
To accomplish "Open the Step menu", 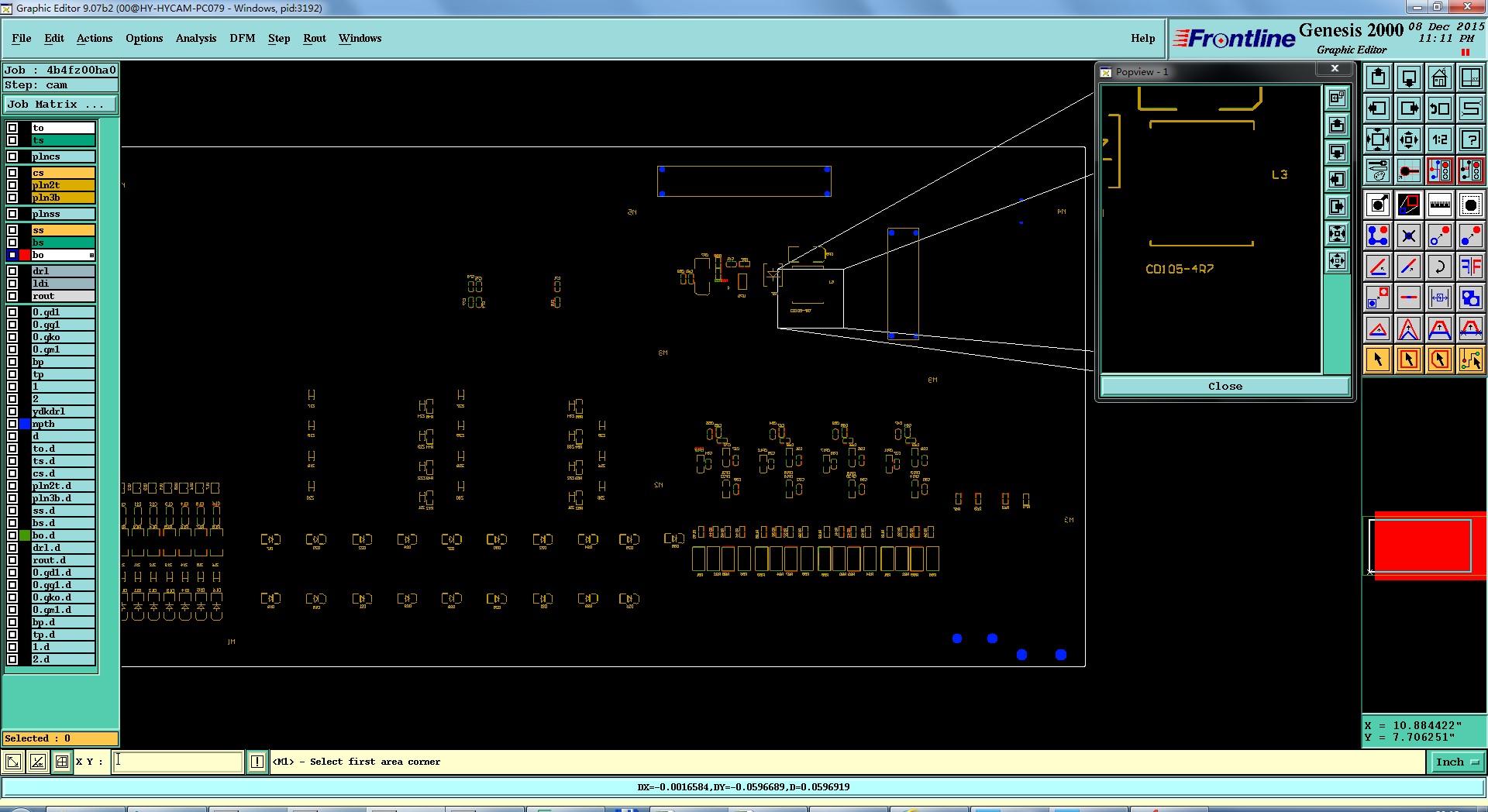I will (x=279, y=38).
